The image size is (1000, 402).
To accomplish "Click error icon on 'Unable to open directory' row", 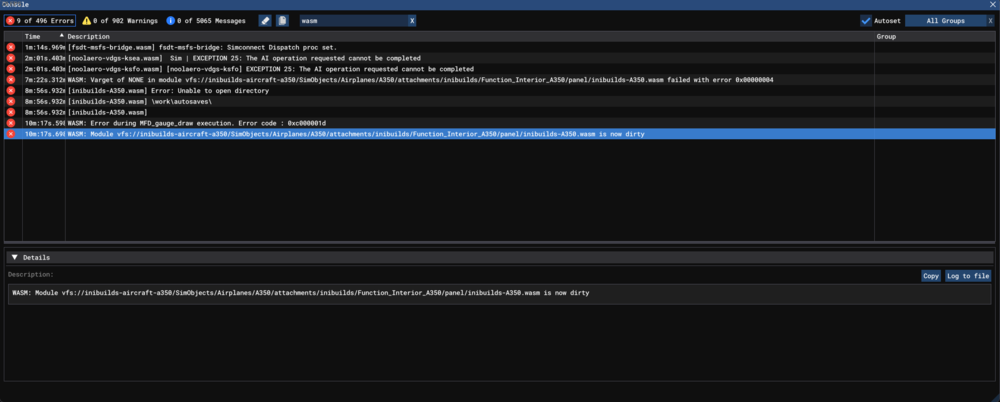I will (11, 91).
